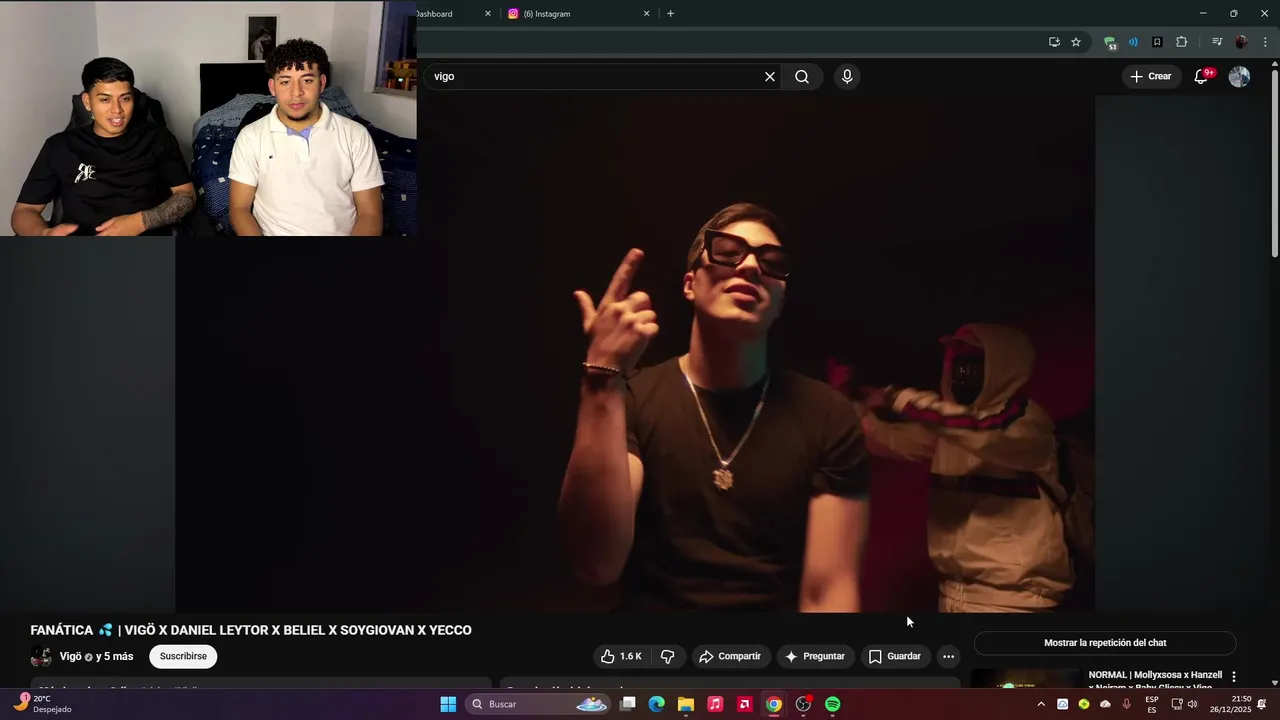Open the yellow-green tray app icon
Screen dimensions: 1280x720
point(1084,704)
